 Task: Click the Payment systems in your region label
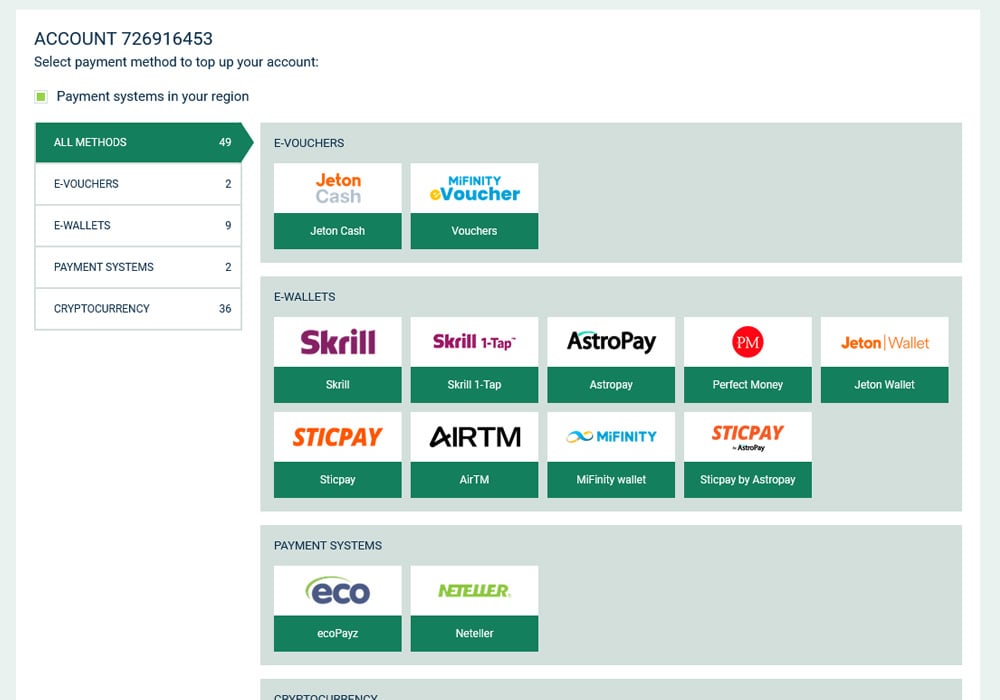click(x=152, y=96)
